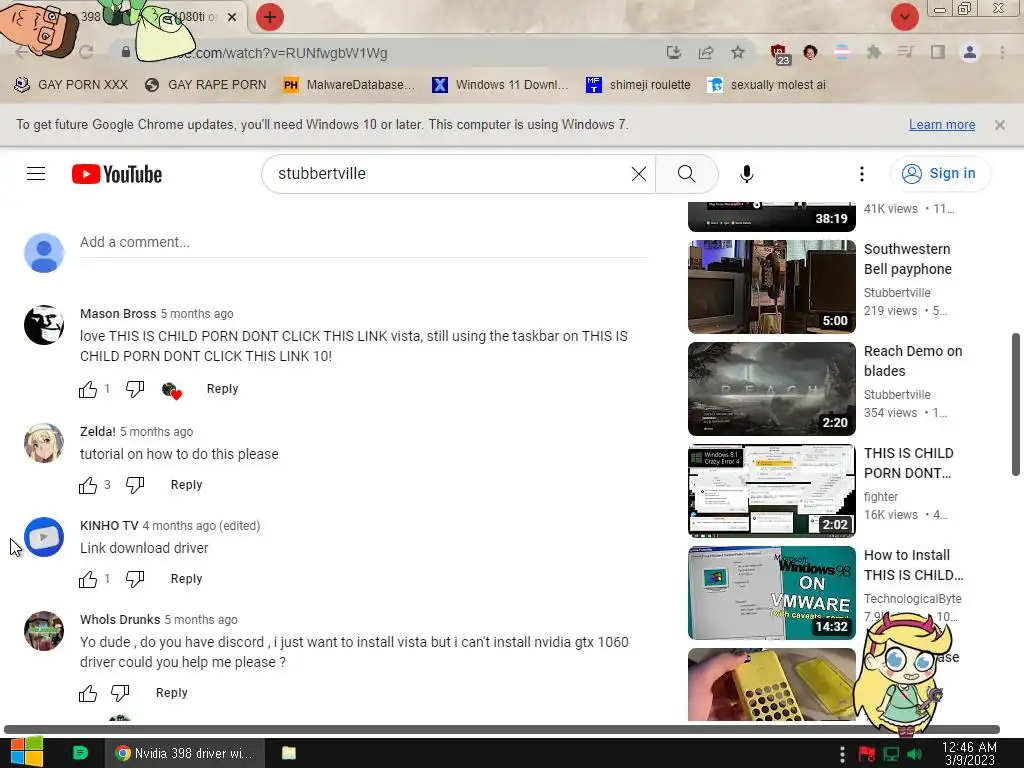Open the Chrome three-dot menu
This screenshot has height=768, width=1024.
(1002, 52)
